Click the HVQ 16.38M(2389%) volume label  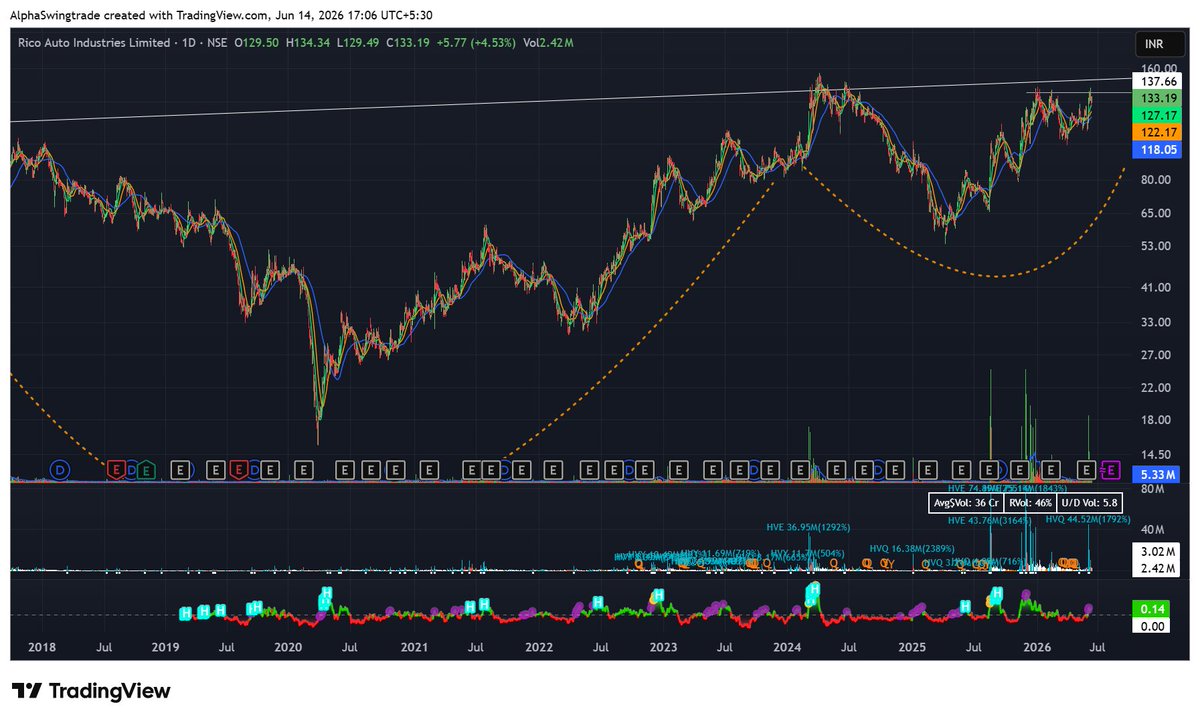(911, 548)
